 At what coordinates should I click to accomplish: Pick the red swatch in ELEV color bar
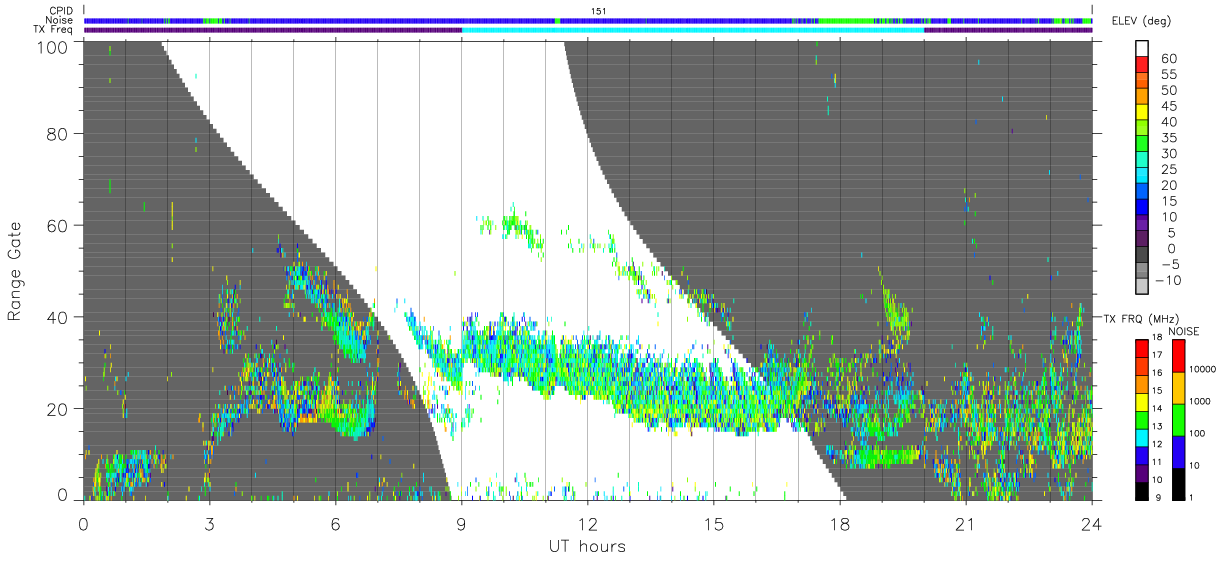click(1143, 65)
